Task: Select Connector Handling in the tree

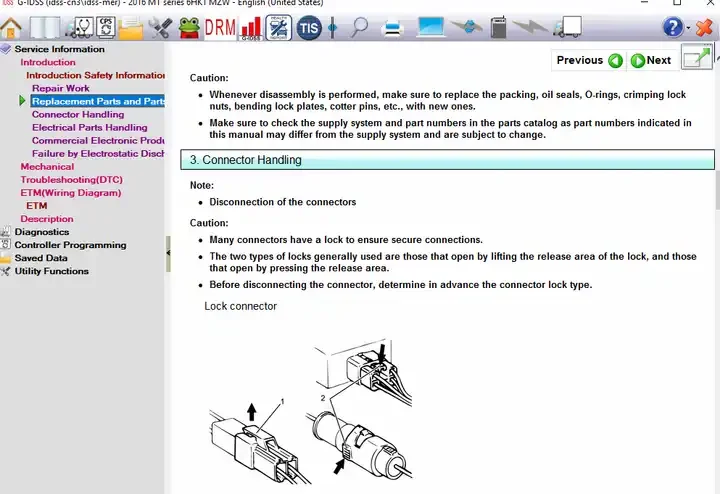Action: point(78,114)
